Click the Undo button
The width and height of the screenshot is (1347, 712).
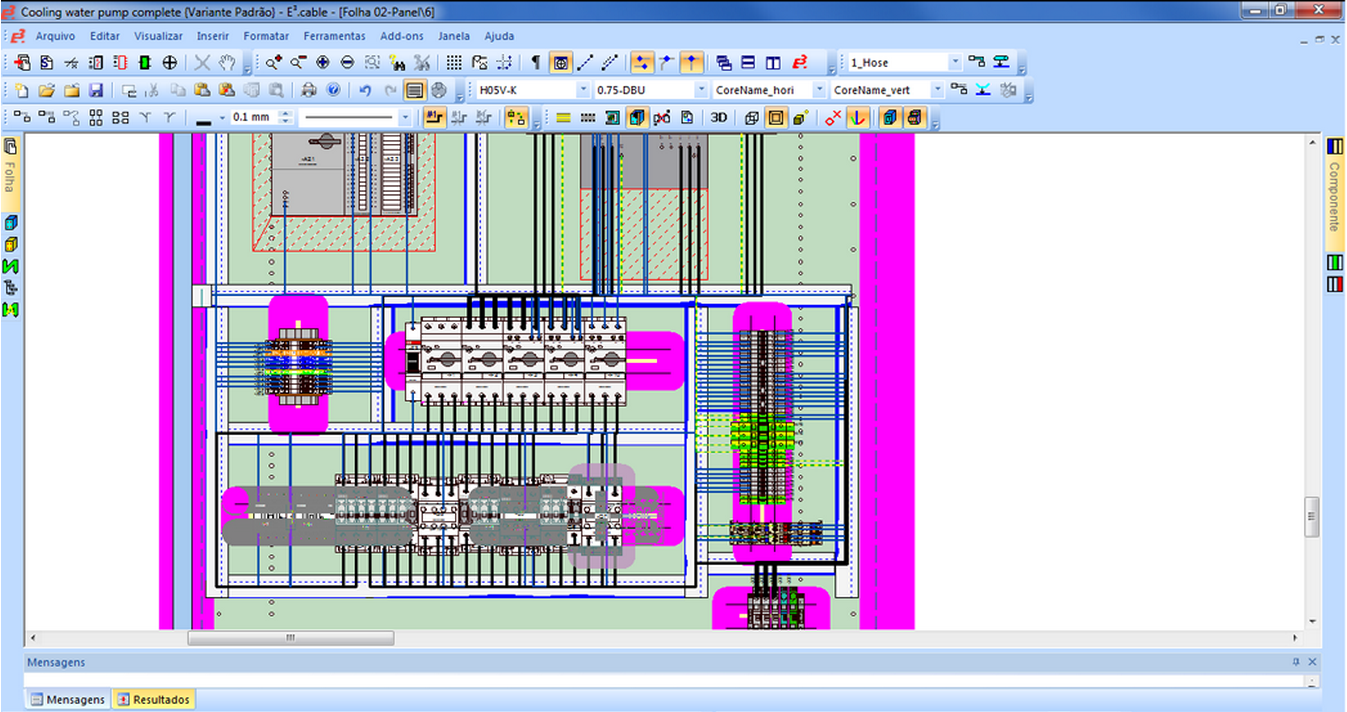[x=365, y=90]
